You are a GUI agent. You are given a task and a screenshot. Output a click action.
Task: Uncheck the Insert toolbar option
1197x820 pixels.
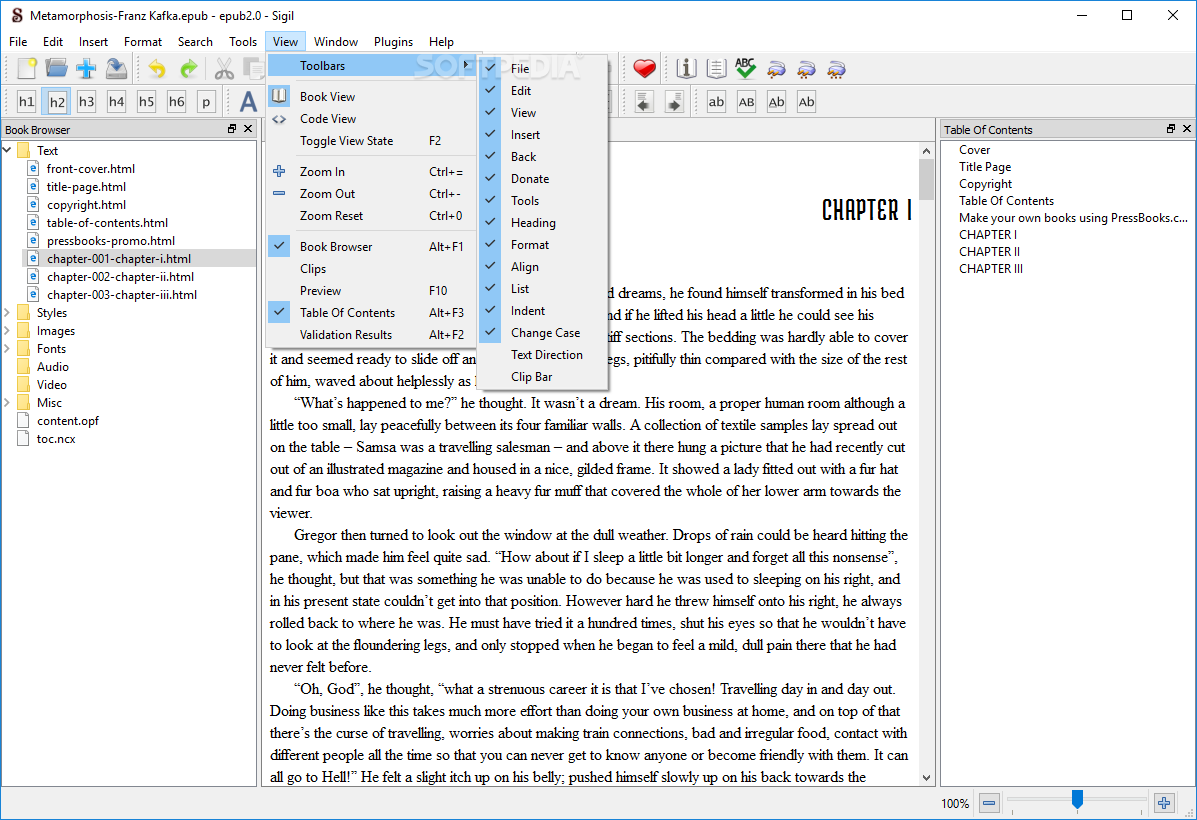tap(544, 134)
